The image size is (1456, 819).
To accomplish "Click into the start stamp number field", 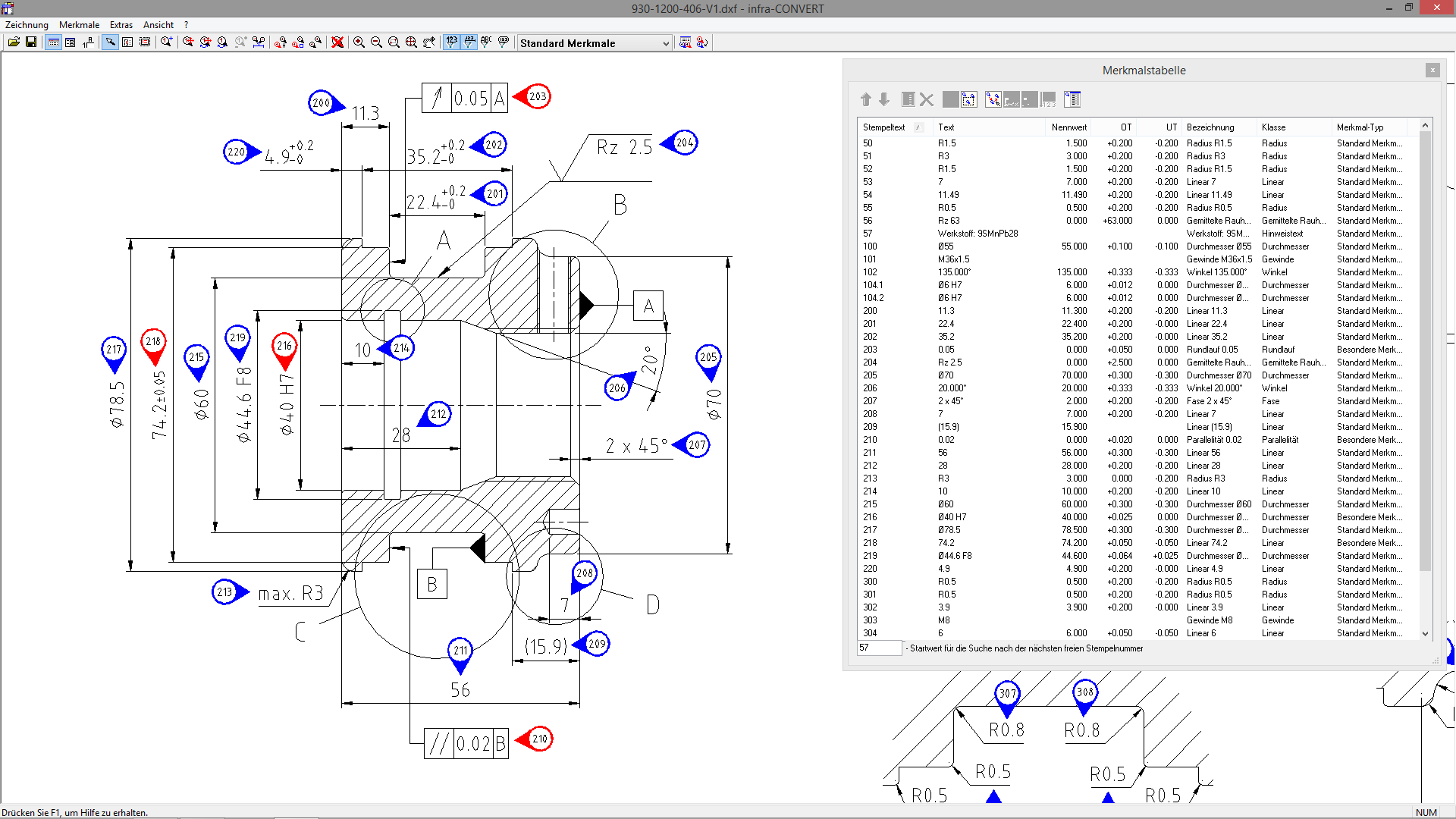I will (x=879, y=648).
